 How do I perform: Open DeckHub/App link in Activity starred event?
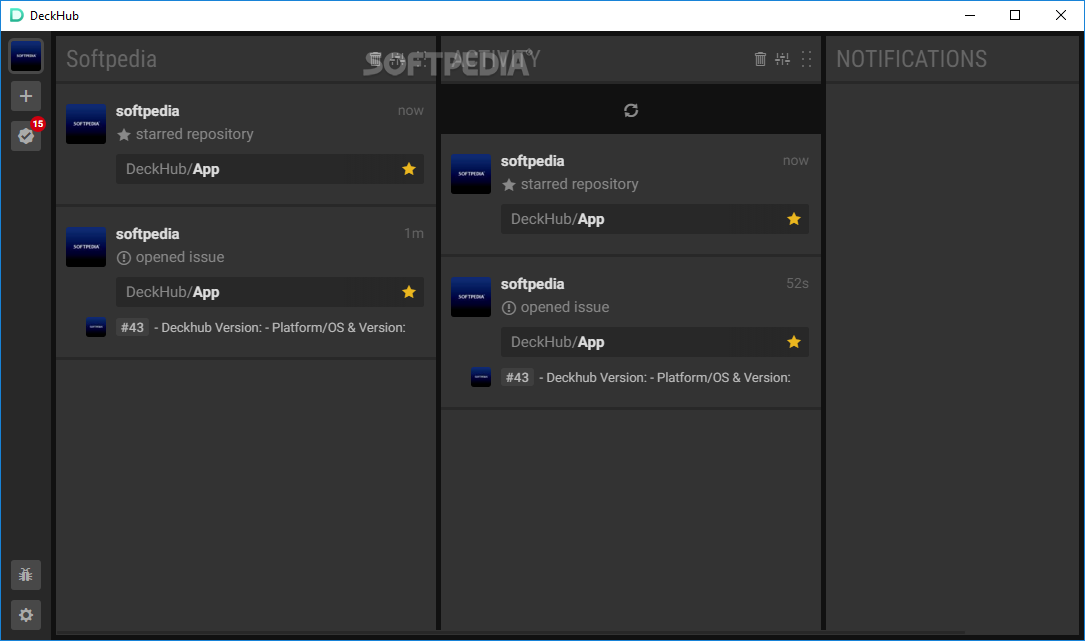pyautogui.click(x=557, y=219)
